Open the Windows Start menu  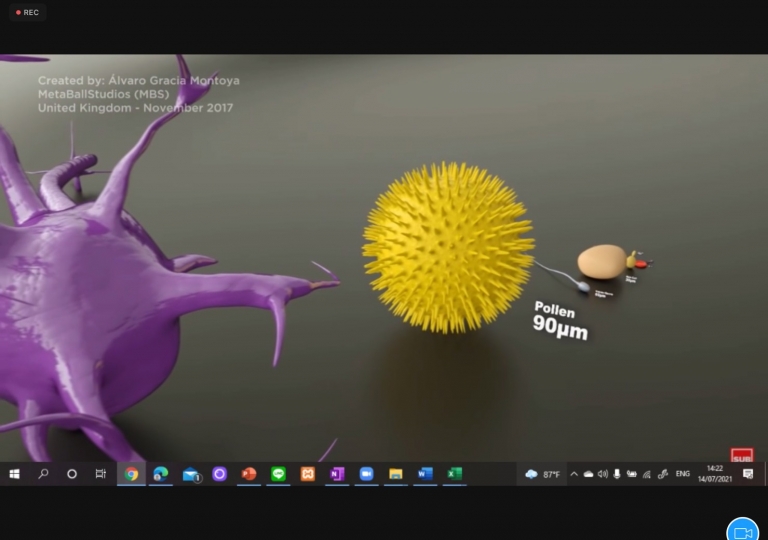pos(14,474)
